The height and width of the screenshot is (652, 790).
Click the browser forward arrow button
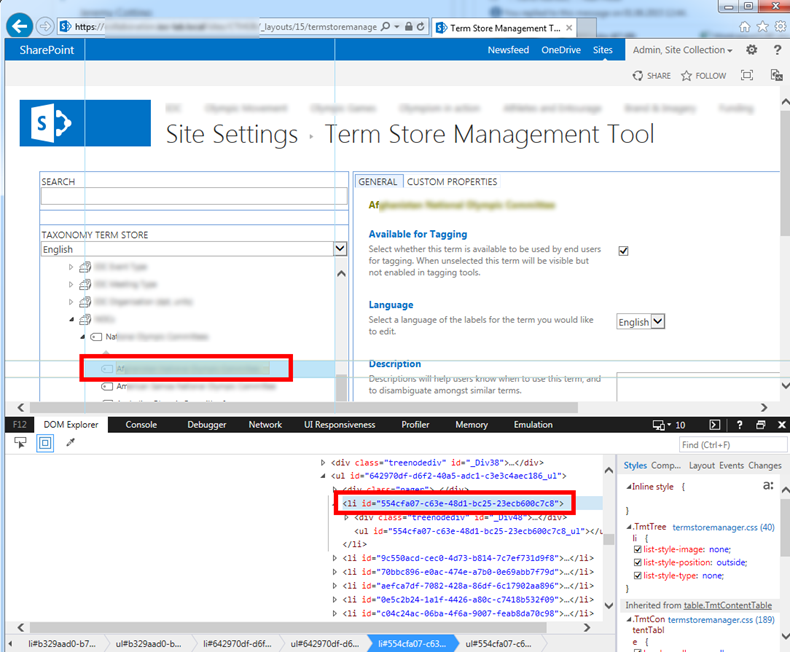pos(45,26)
